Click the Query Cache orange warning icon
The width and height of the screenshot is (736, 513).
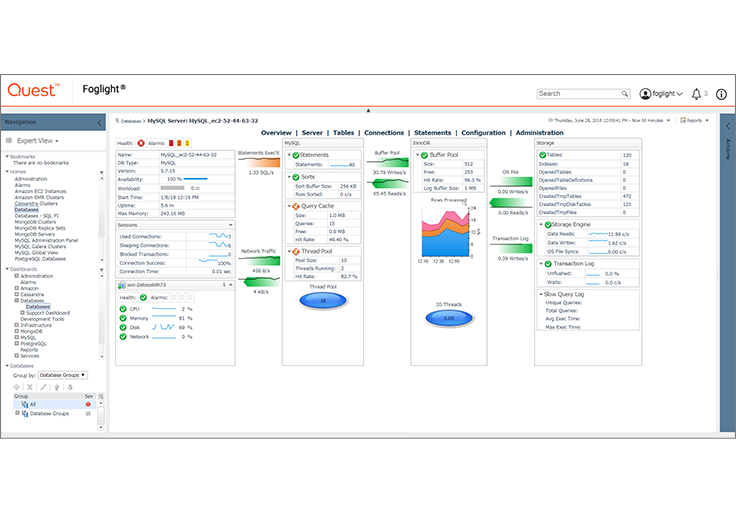coord(296,206)
